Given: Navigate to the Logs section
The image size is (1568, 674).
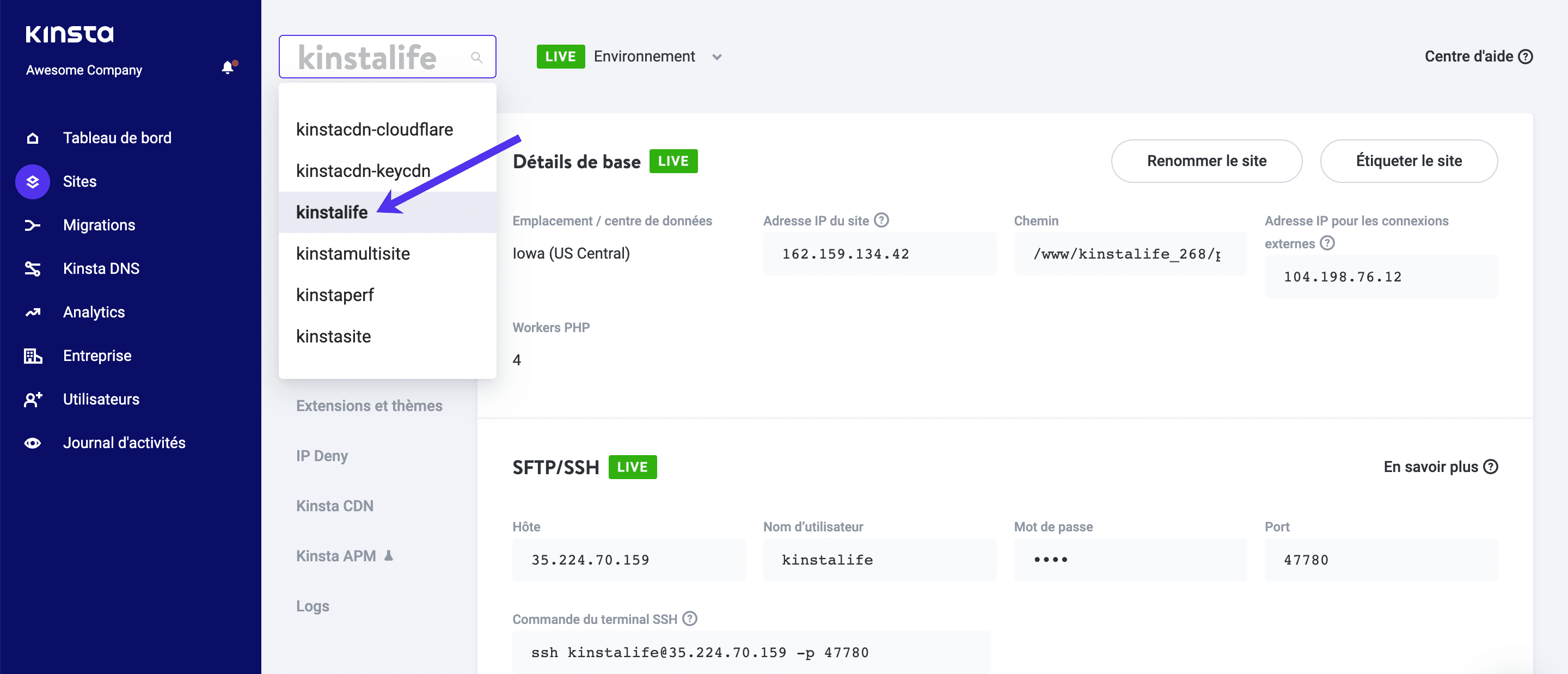Looking at the screenshot, I should click(x=313, y=606).
